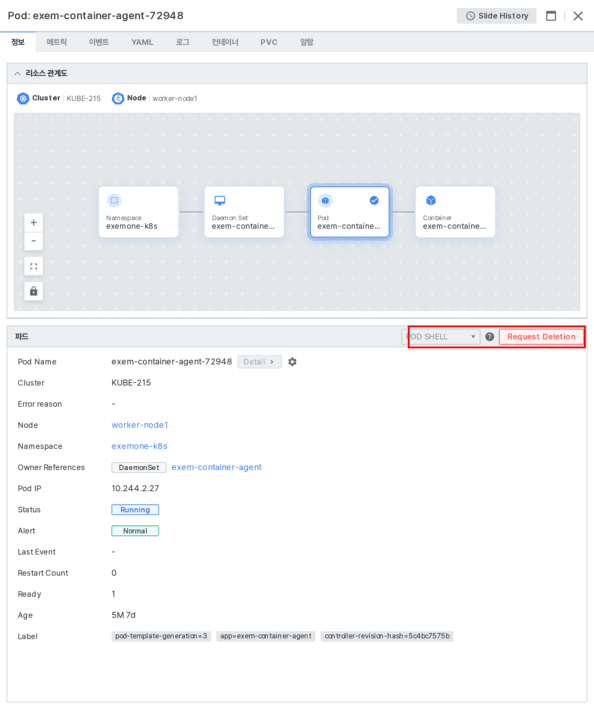594x713 pixels.
Task: Close the pod detail slide
Action: (x=578, y=16)
